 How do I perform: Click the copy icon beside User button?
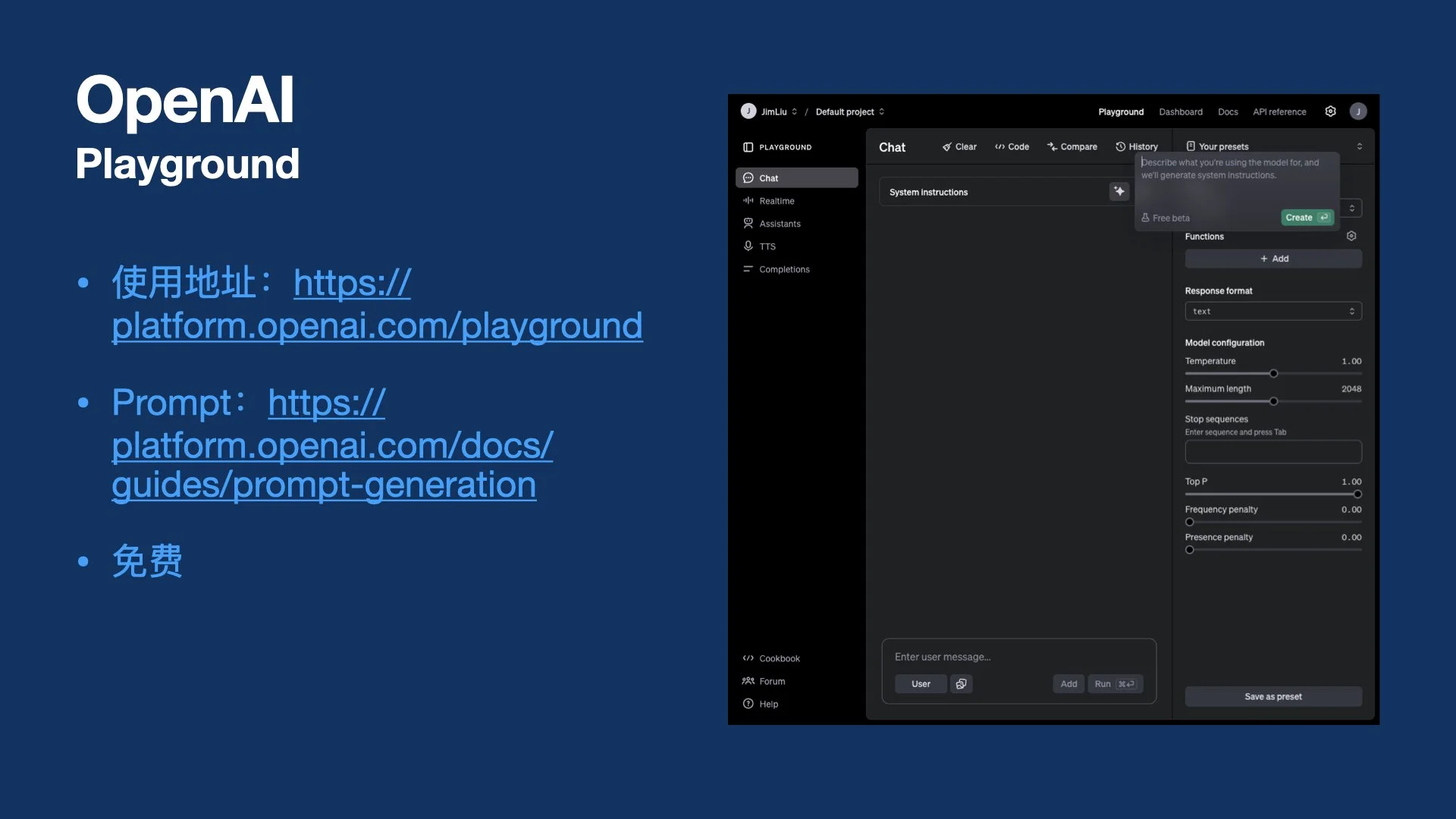click(x=961, y=684)
